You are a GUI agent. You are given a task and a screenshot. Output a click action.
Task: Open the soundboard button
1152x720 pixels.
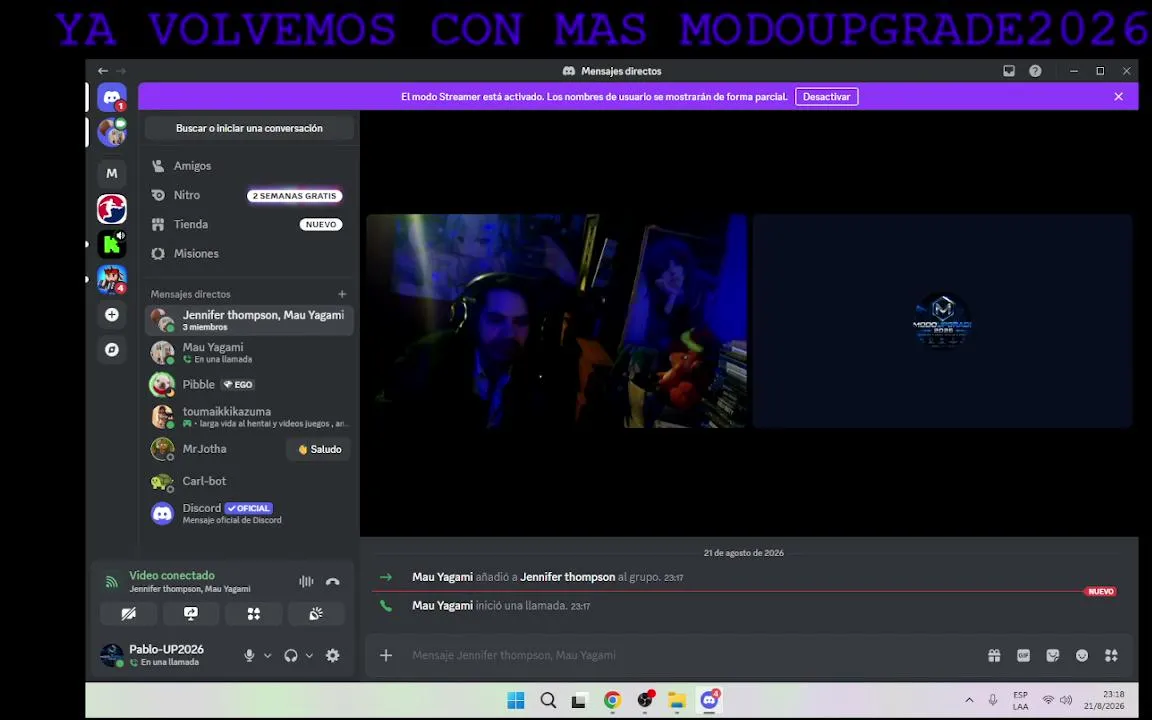pos(316,613)
